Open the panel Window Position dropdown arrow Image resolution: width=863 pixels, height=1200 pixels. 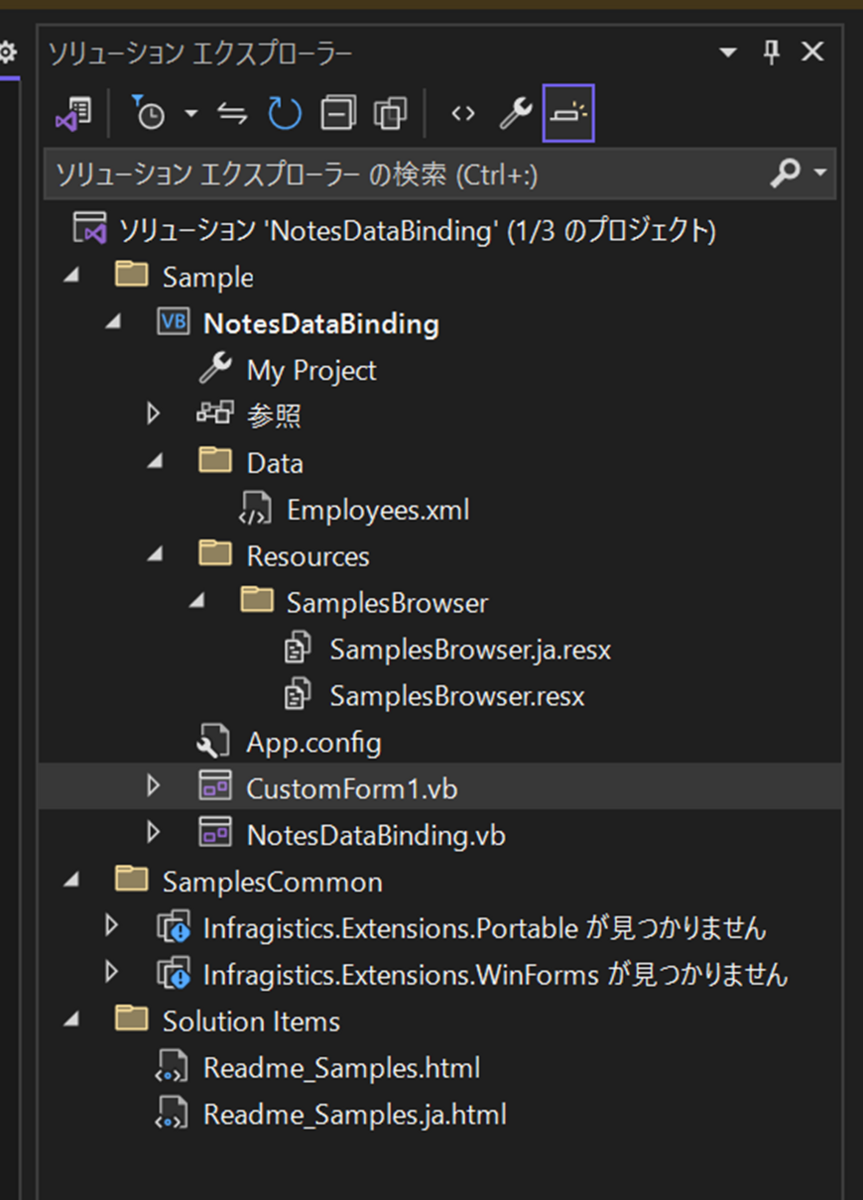tap(728, 52)
